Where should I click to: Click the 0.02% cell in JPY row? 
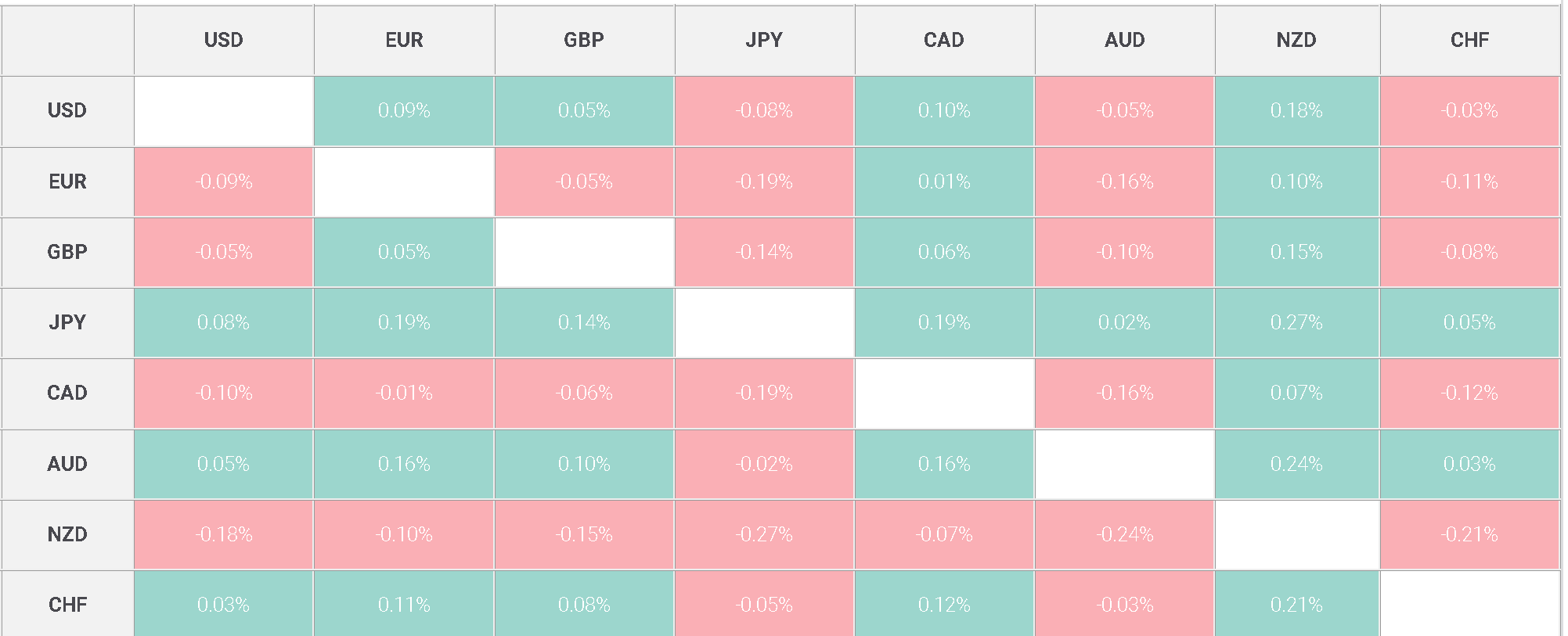click(1124, 322)
